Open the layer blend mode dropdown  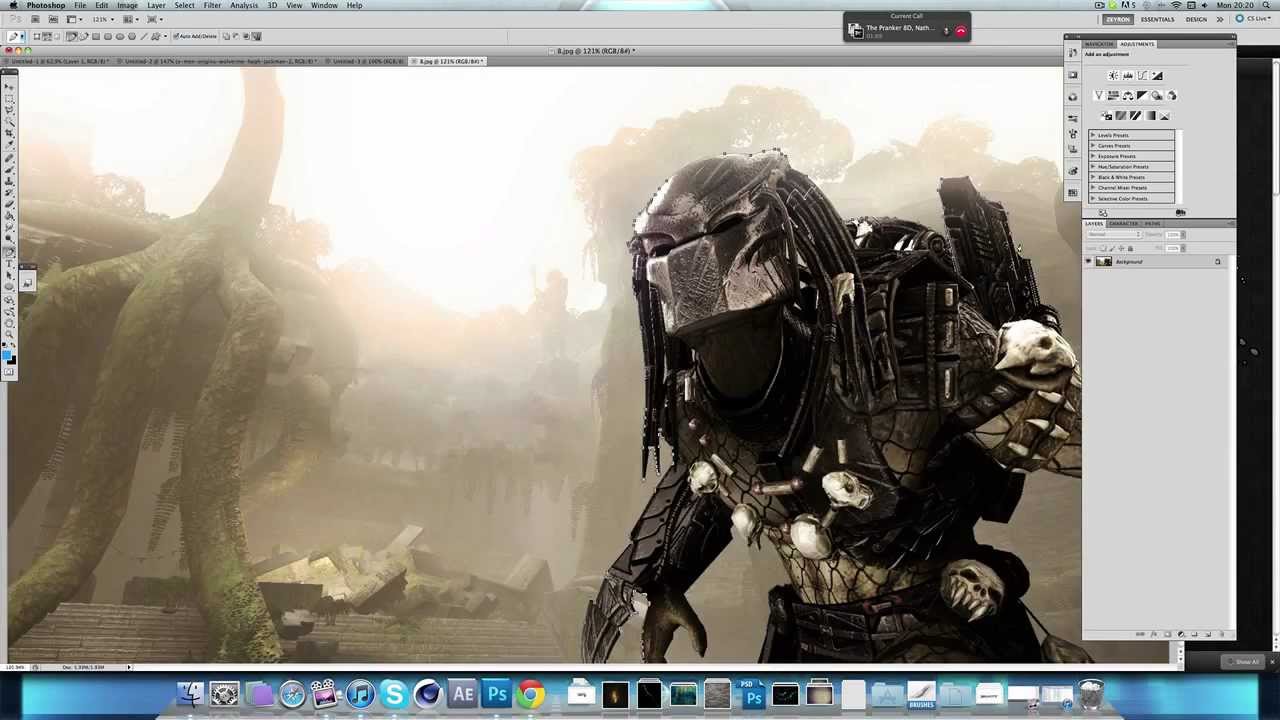tap(1113, 235)
